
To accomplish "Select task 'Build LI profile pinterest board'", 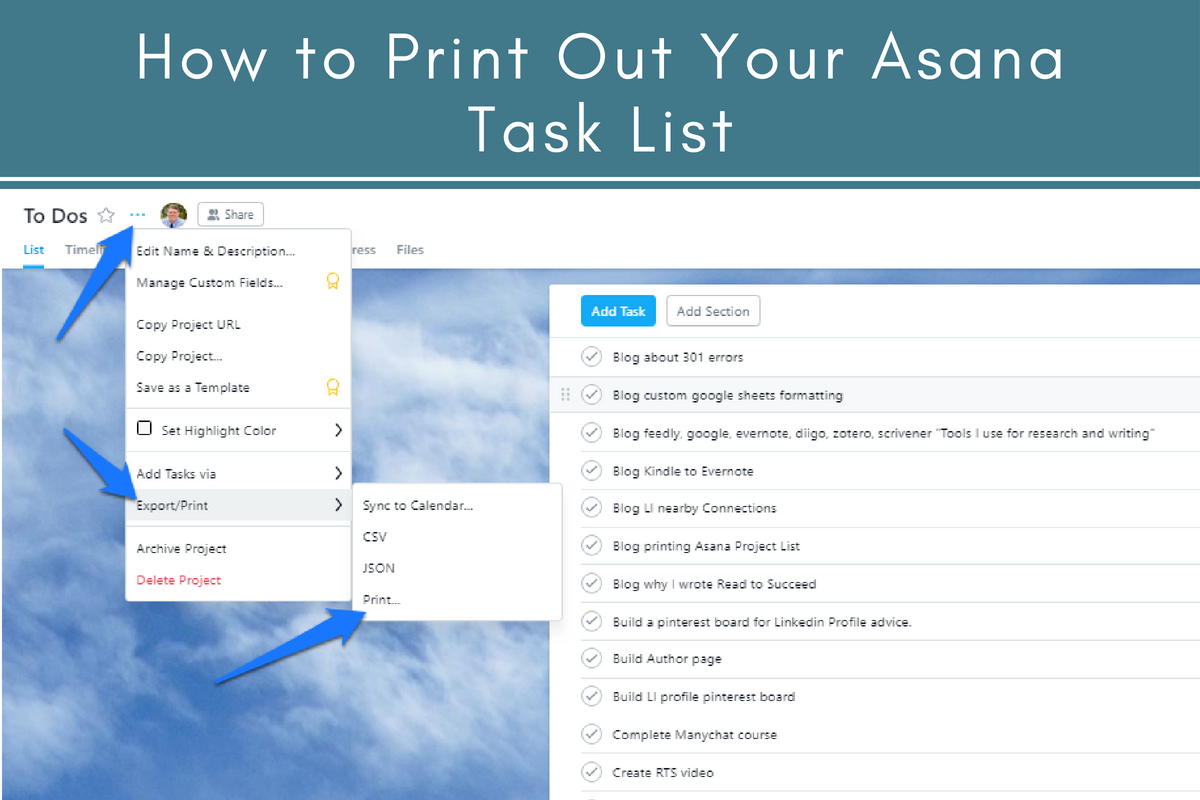I will point(704,697).
